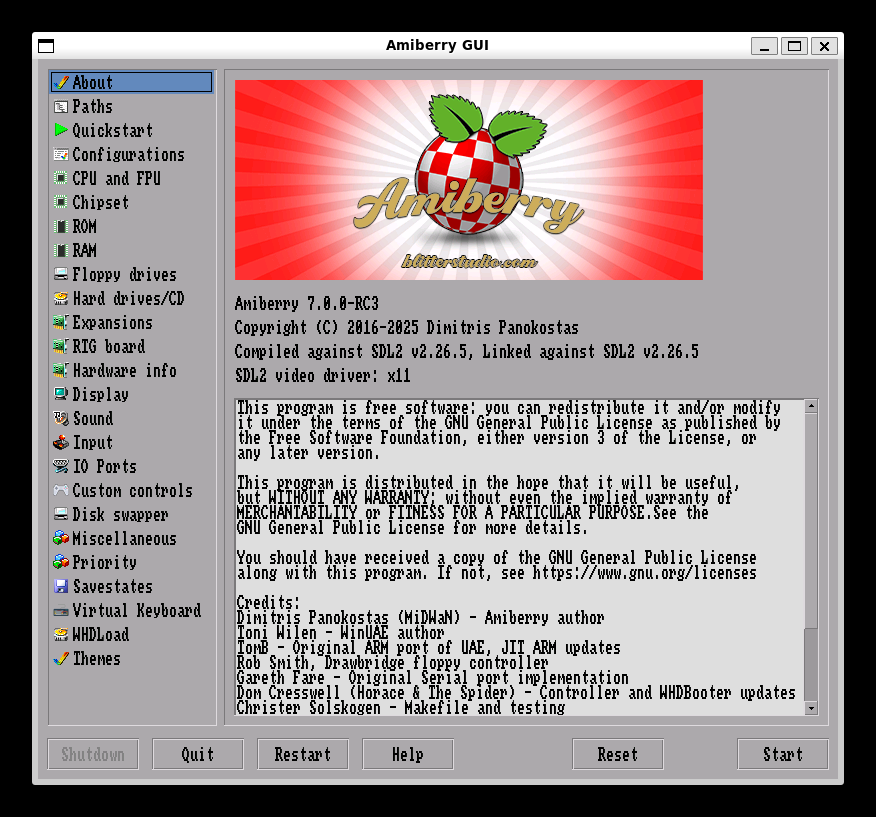Click the WHDLoad disk icon
Viewport: 876px width, 817px height.
61,635
